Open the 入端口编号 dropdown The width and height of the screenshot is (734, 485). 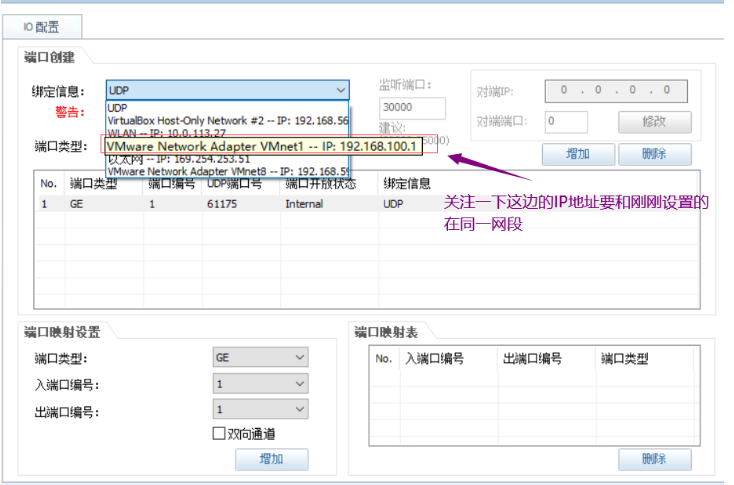[x=261, y=384]
